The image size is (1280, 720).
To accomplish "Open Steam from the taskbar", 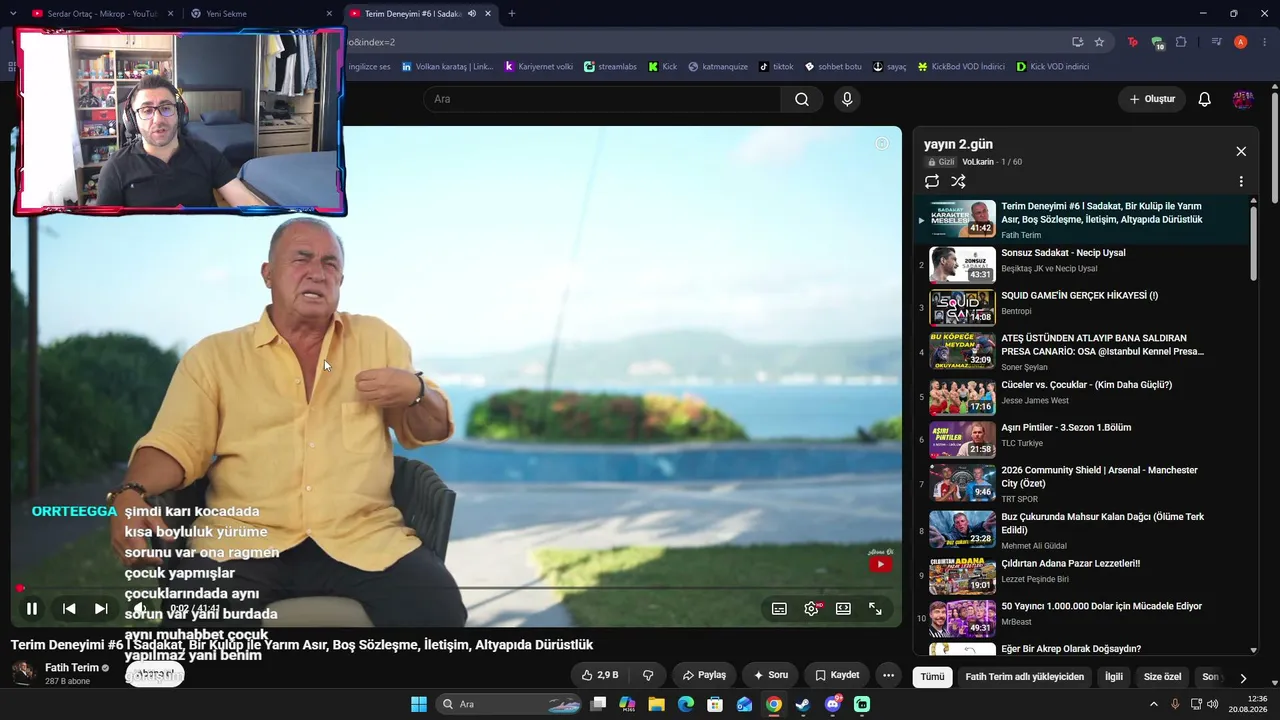I will pyautogui.click(x=803, y=704).
